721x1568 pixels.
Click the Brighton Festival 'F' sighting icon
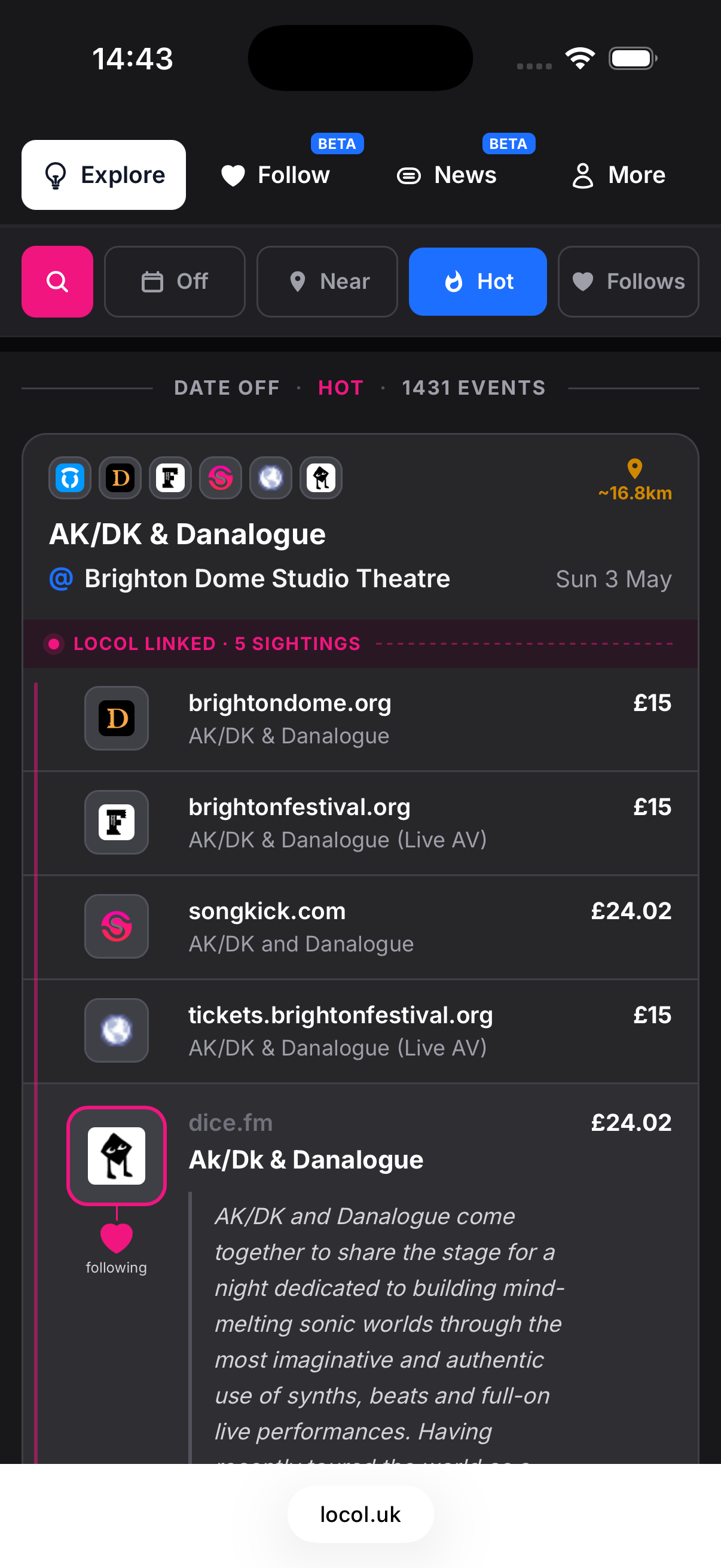point(116,822)
